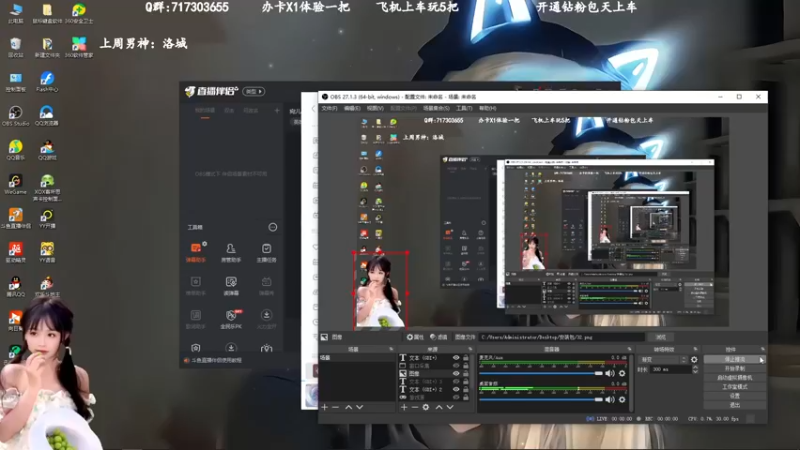Decrease transition duration with down arrow

tap(695, 371)
